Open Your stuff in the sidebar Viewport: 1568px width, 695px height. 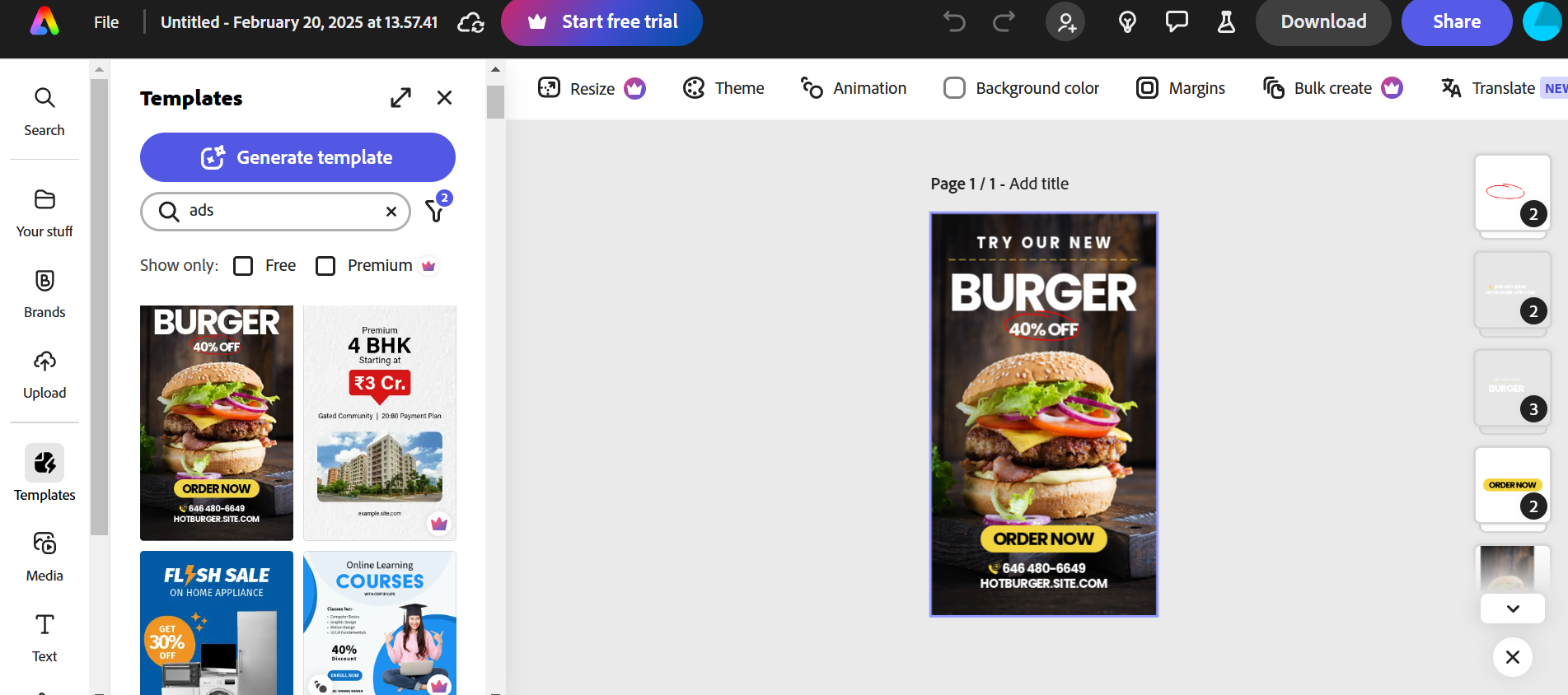[44, 213]
